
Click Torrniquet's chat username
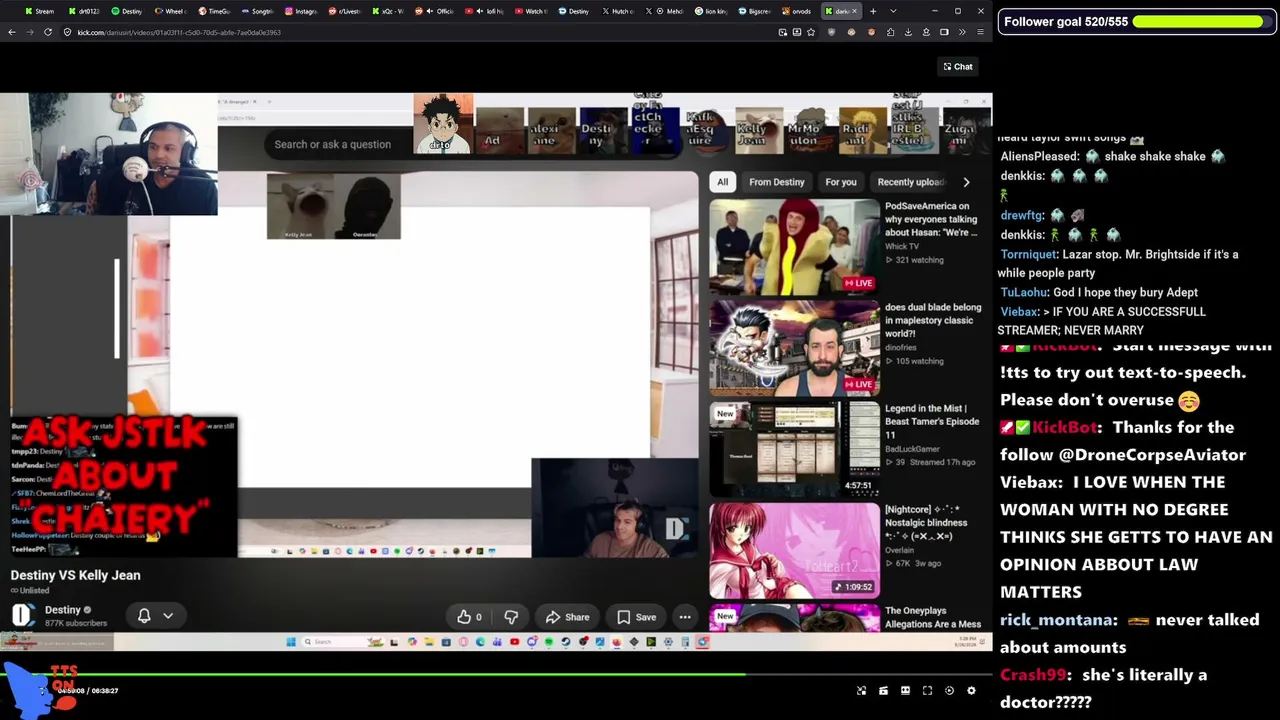coord(1029,254)
